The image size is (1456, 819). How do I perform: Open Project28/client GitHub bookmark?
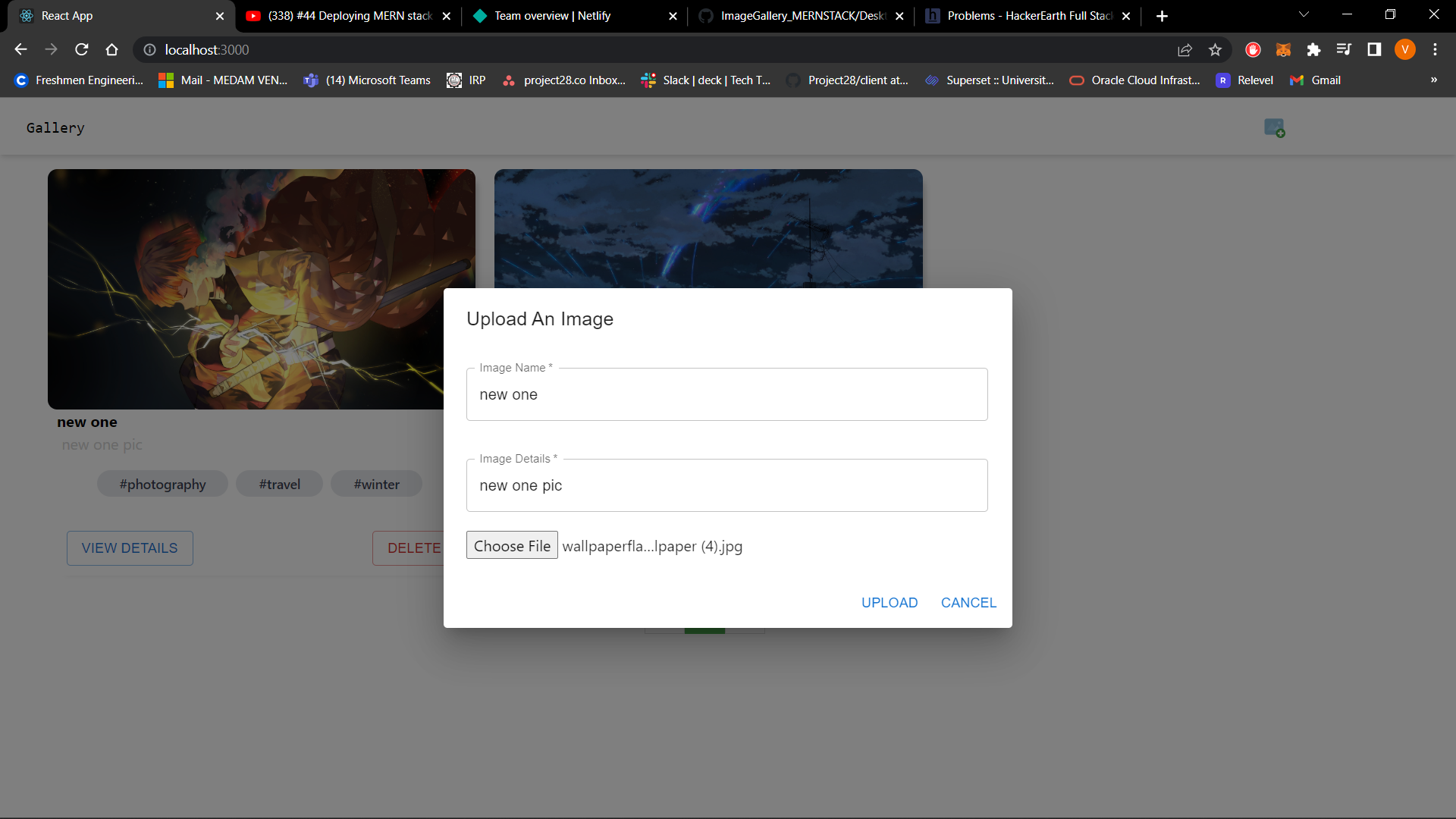point(847,80)
